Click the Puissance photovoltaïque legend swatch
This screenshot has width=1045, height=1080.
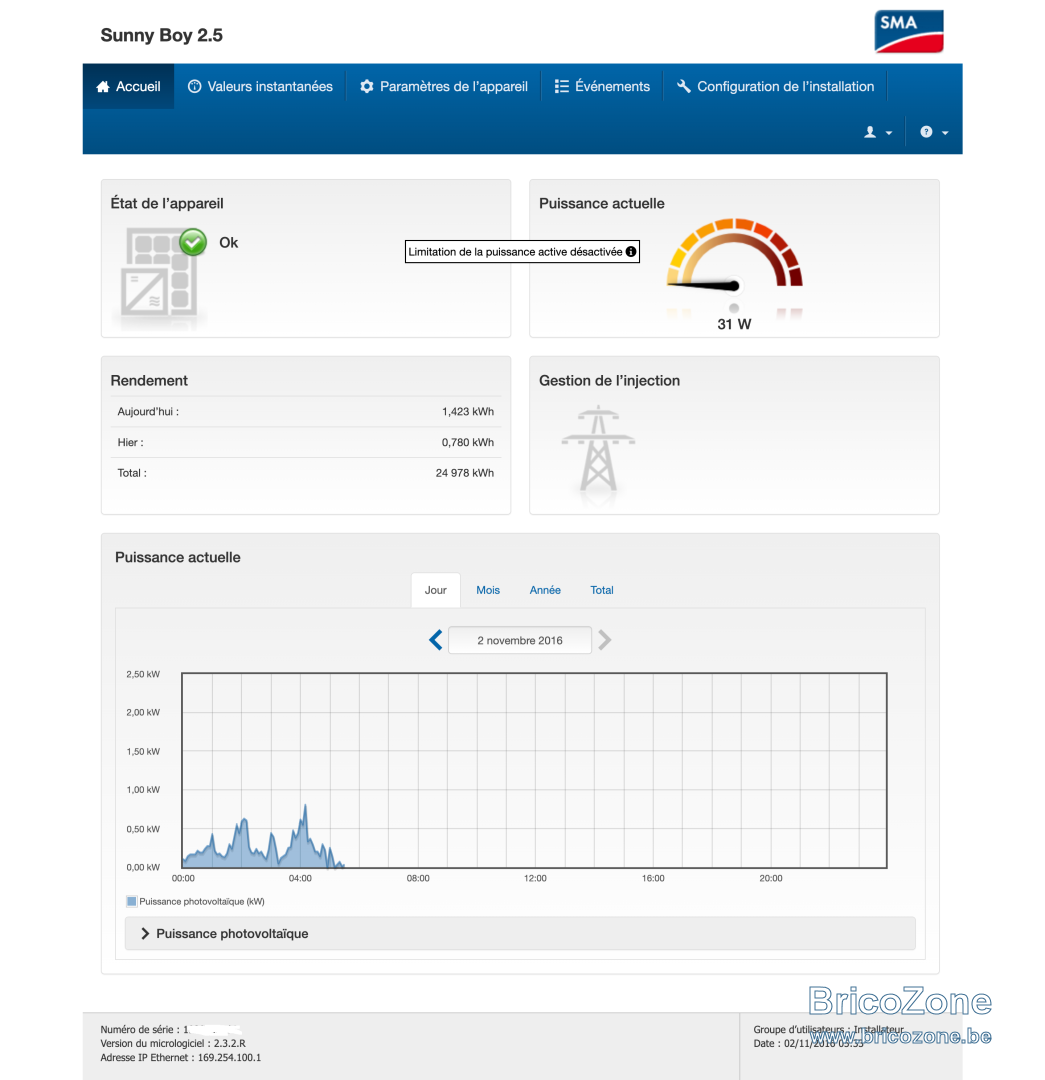coord(132,901)
